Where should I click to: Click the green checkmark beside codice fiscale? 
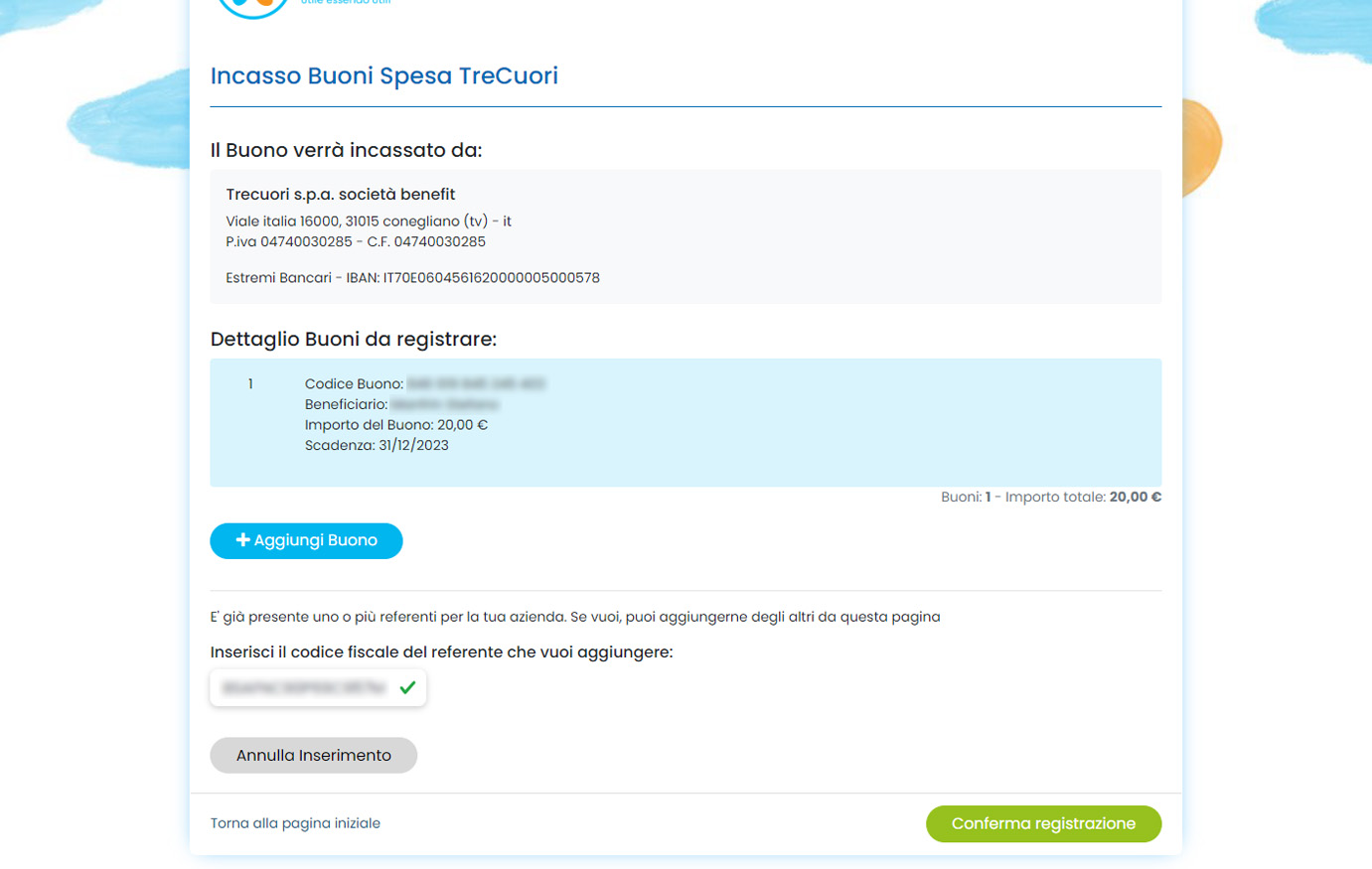pyautogui.click(x=407, y=687)
